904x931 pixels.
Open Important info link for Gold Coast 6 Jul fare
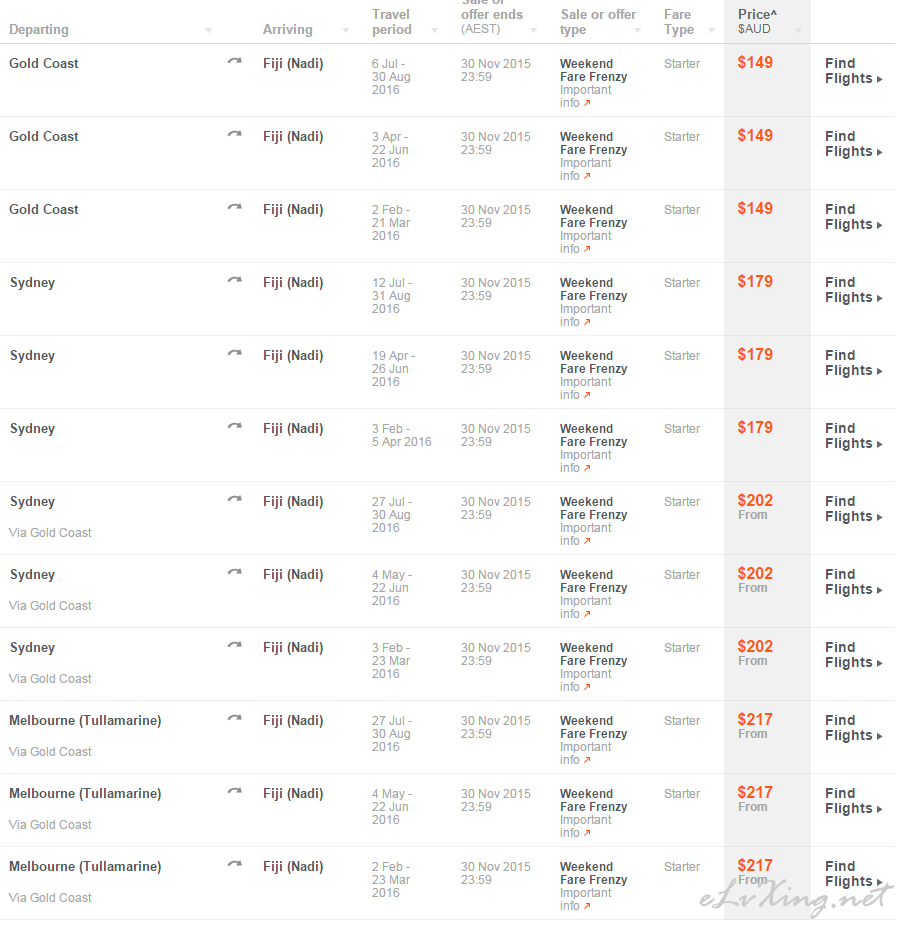point(585,96)
